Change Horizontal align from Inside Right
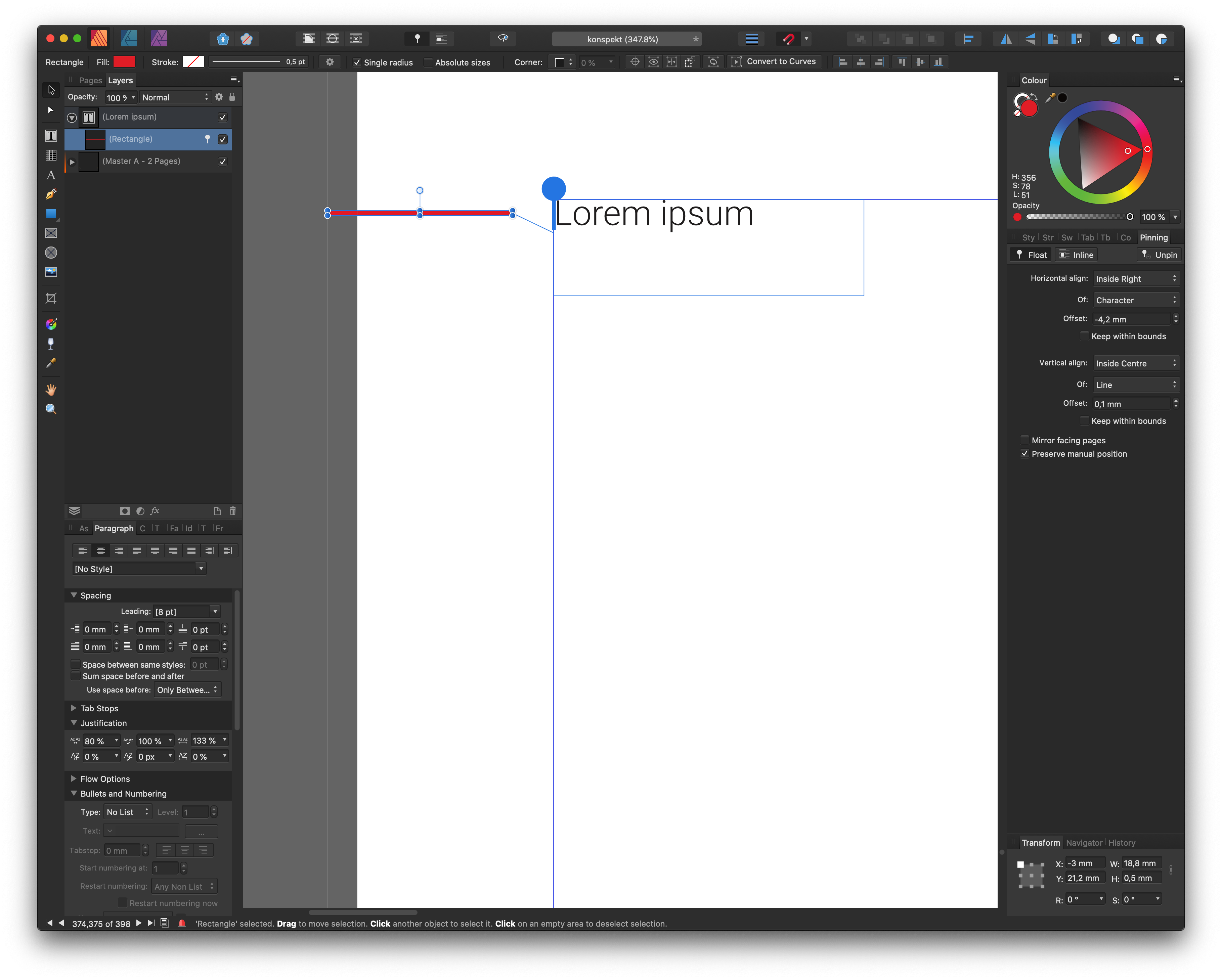 (1136, 278)
